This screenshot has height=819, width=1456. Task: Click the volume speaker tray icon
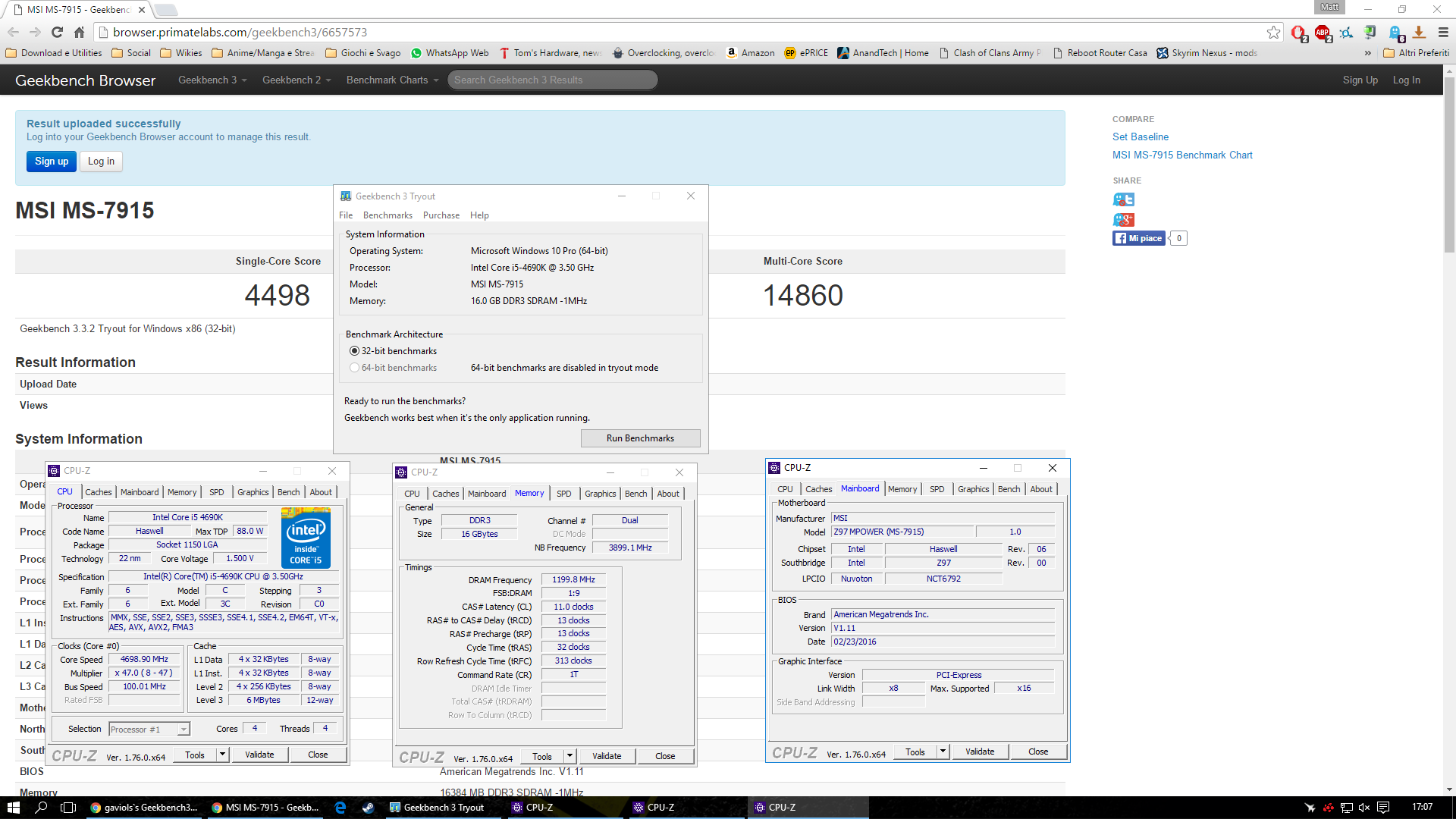1364,808
